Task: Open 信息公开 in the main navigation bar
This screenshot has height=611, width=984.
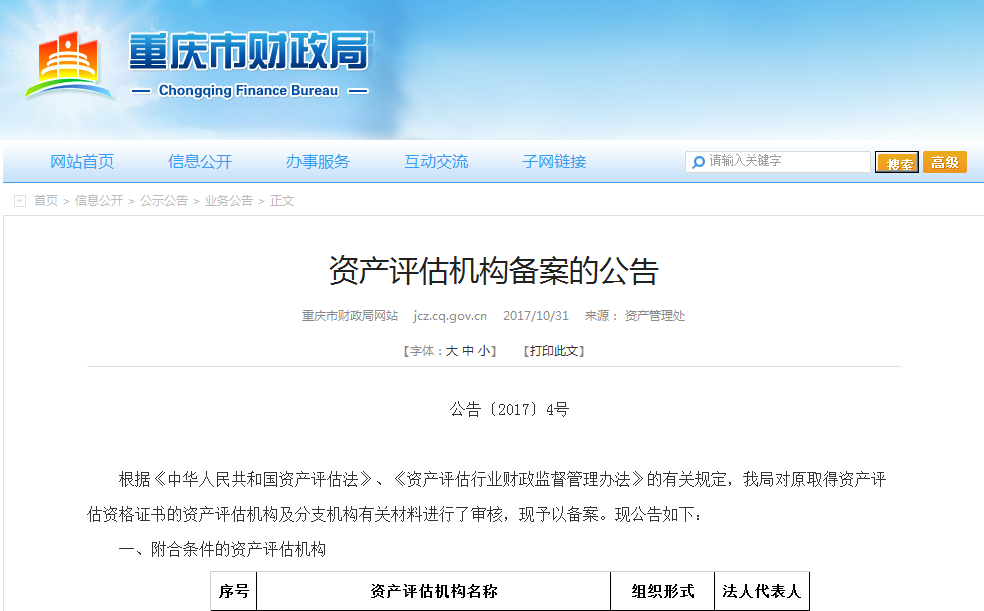Action: coord(200,162)
